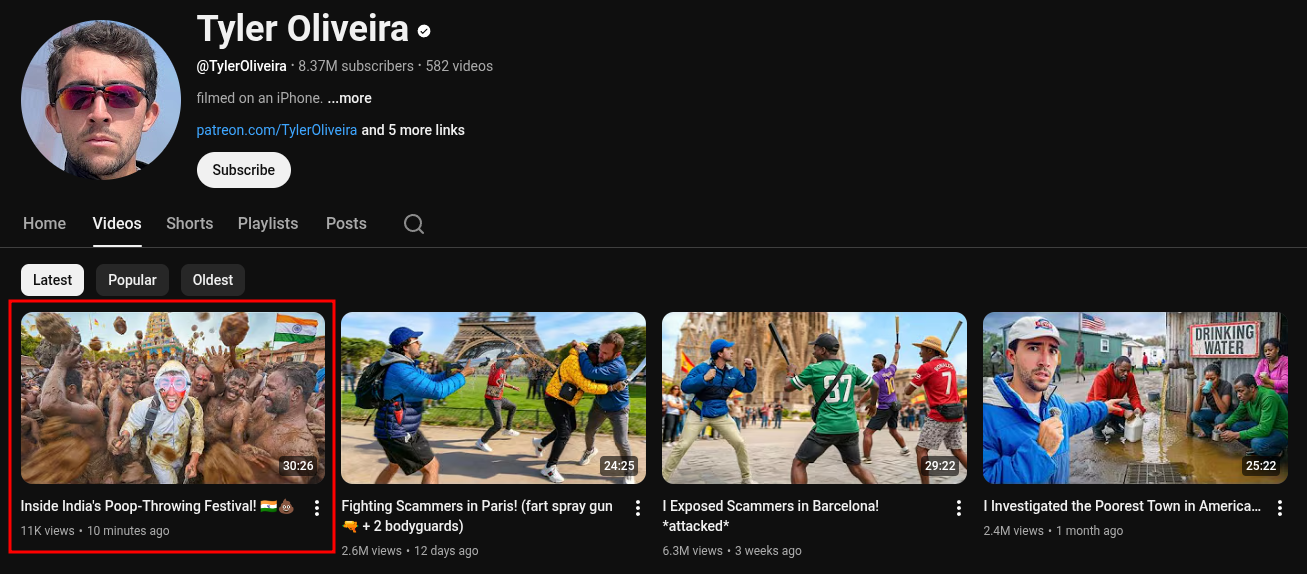Click the verified checkmark badge beside Tyler Oliveira
The width and height of the screenshot is (1307, 574).
tap(424, 31)
